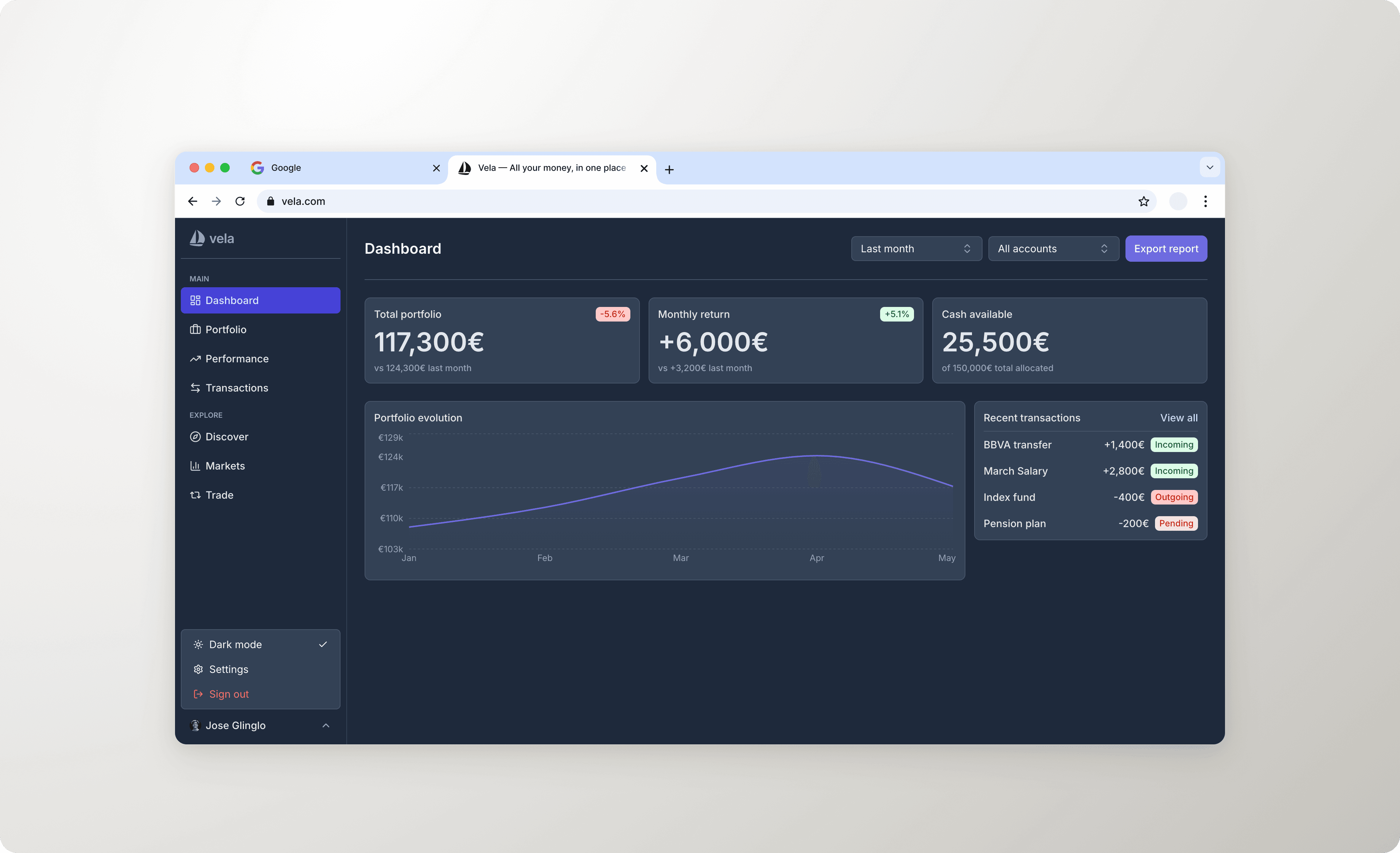
Task: Click the -5.6% change badge
Action: click(x=612, y=314)
